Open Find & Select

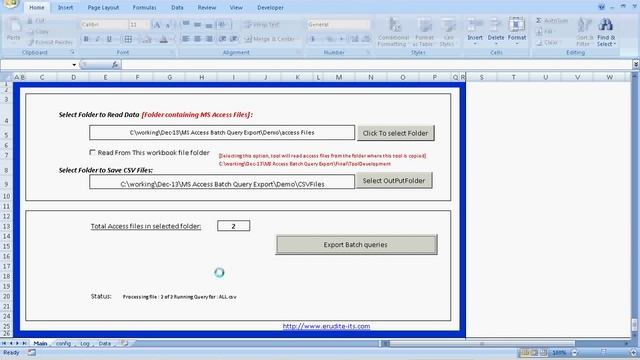(x=606, y=32)
